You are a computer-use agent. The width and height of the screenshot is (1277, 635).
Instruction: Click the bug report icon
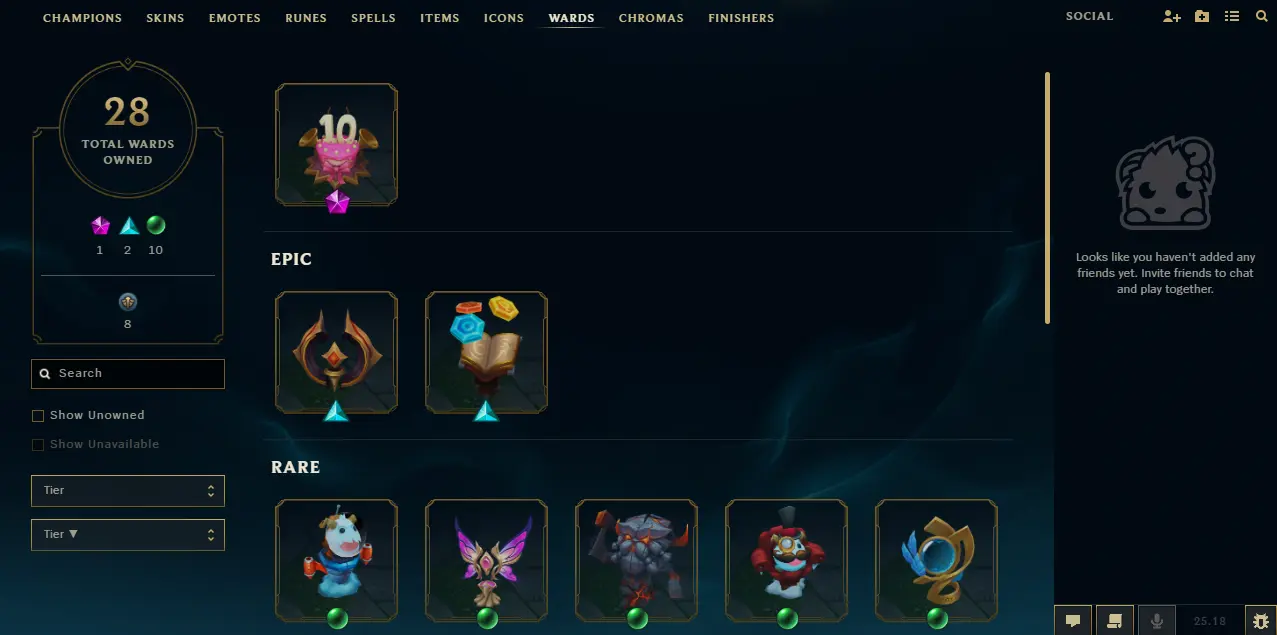point(1261,620)
